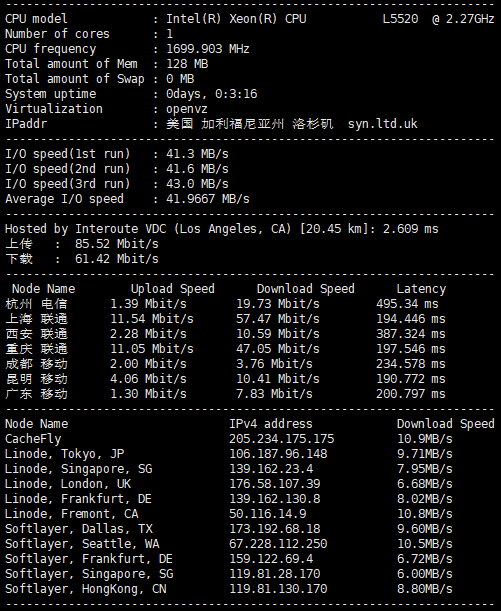
Task: Click the 57.47 Mbit/s download speed value
Action: pyautogui.click(x=277, y=319)
